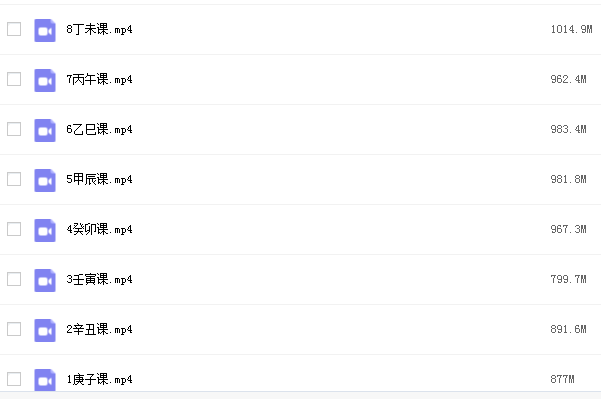The width and height of the screenshot is (601, 399).
Task: Click the video icon next to 5甲辰课.mp4
Action: [45, 180]
